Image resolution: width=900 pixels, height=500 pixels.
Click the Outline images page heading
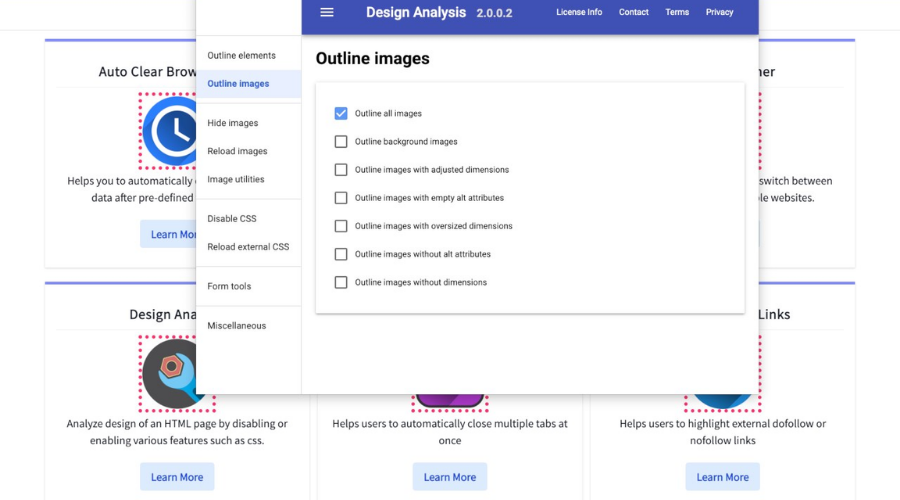coord(373,59)
